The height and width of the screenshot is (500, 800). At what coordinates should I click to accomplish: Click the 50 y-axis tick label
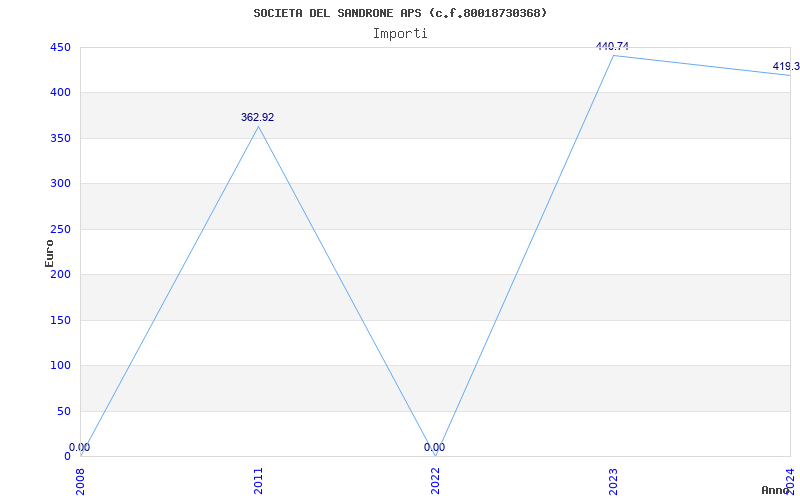[63, 411]
